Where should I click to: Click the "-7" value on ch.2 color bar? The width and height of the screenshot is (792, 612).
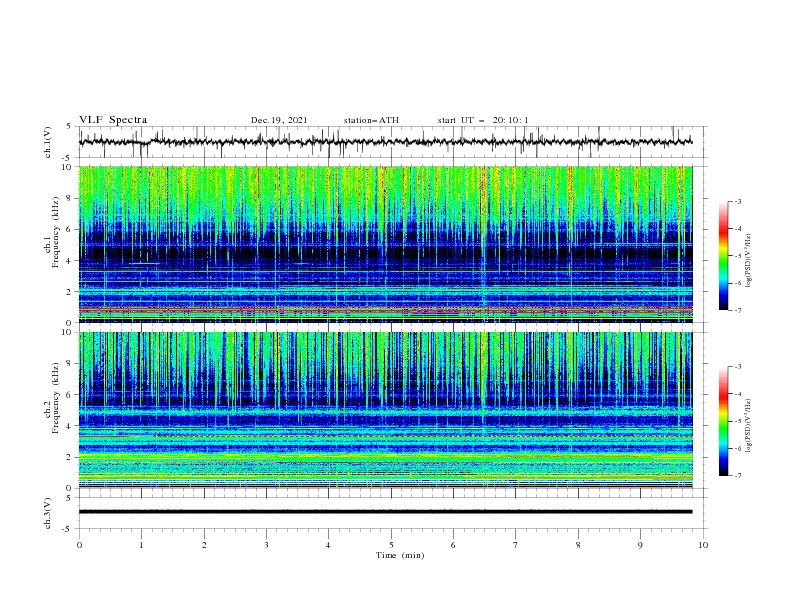(737, 475)
